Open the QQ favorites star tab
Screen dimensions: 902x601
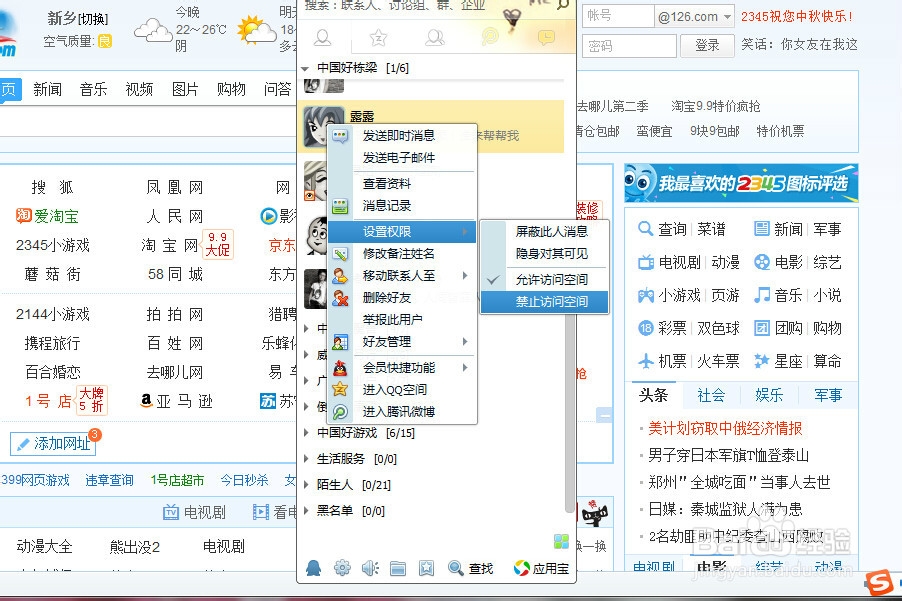[378, 38]
